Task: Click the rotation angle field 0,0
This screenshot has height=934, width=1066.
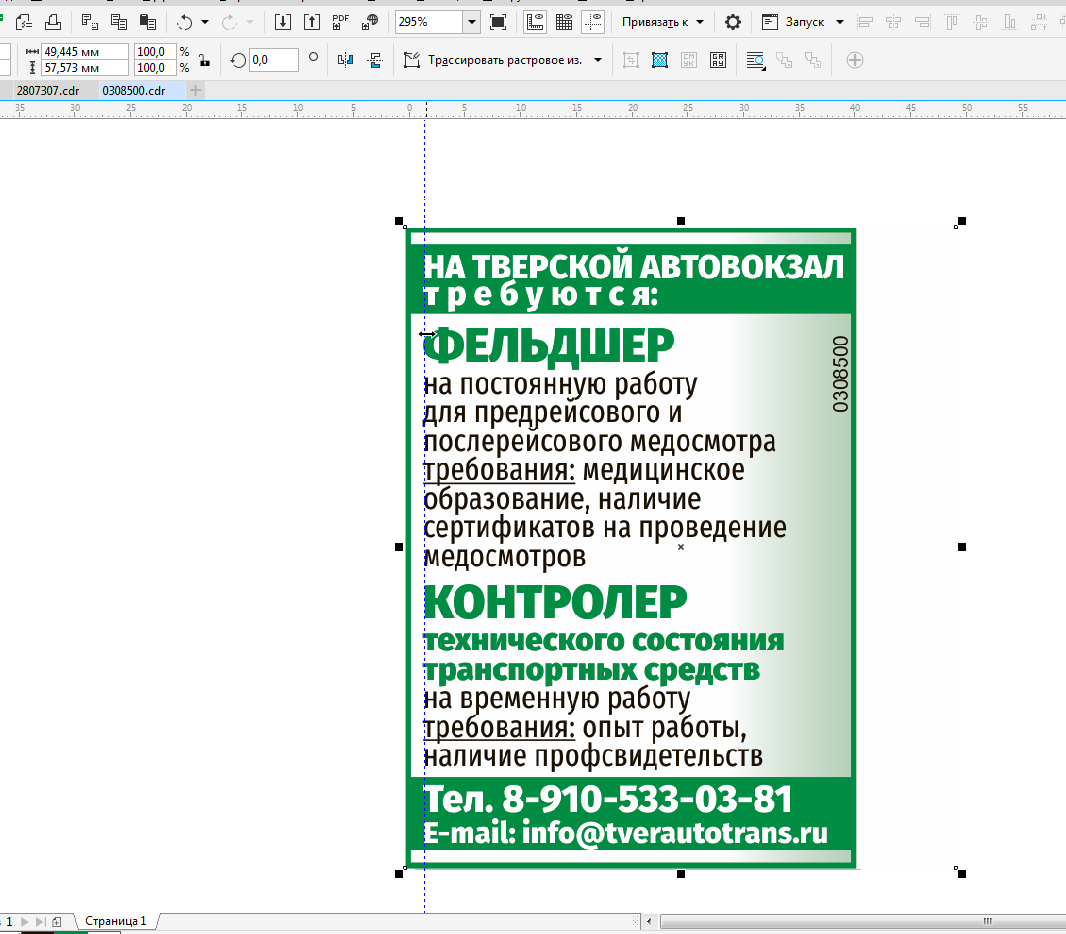Action: 274,60
